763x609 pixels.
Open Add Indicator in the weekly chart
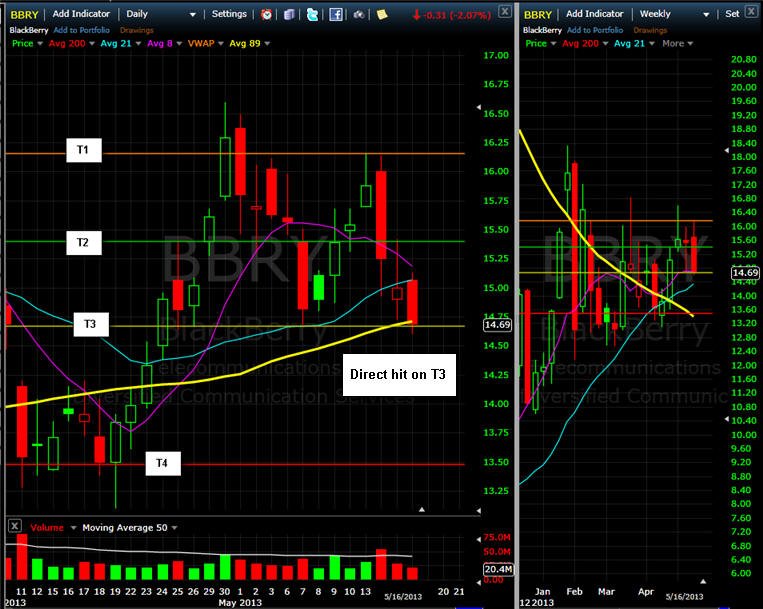coord(595,14)
